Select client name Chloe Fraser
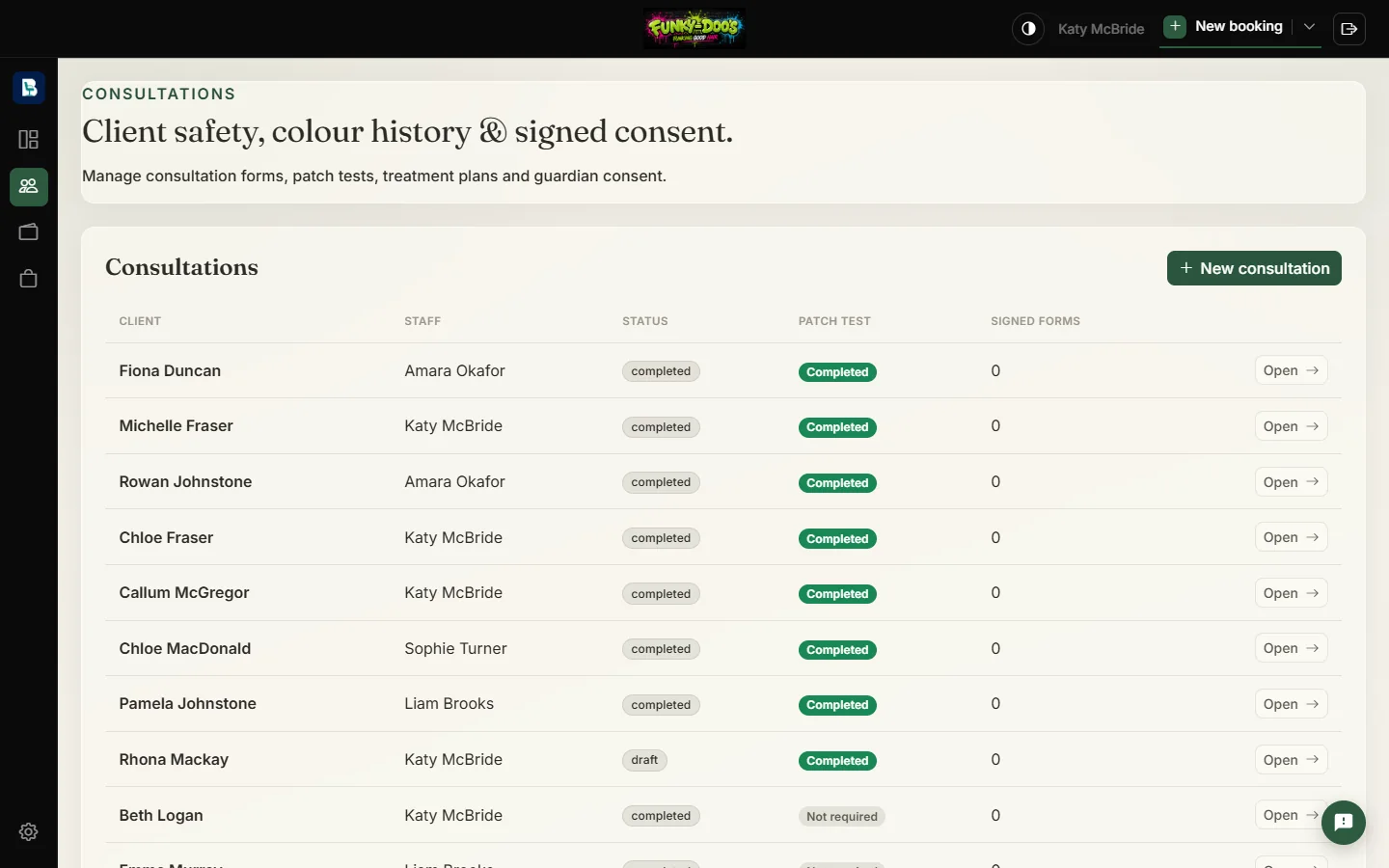The height and width of the screenshot is (868, 1389). click(166, 538)
